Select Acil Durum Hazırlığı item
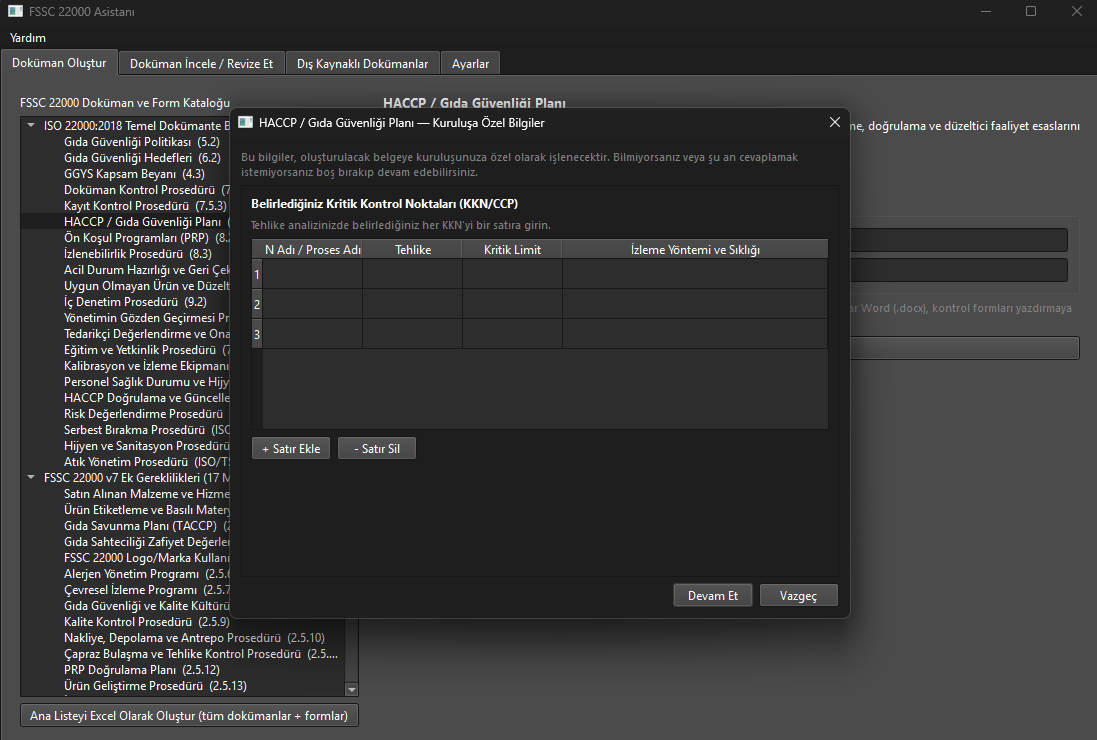This screenshot has height=740, width=1097. point(147,270)
